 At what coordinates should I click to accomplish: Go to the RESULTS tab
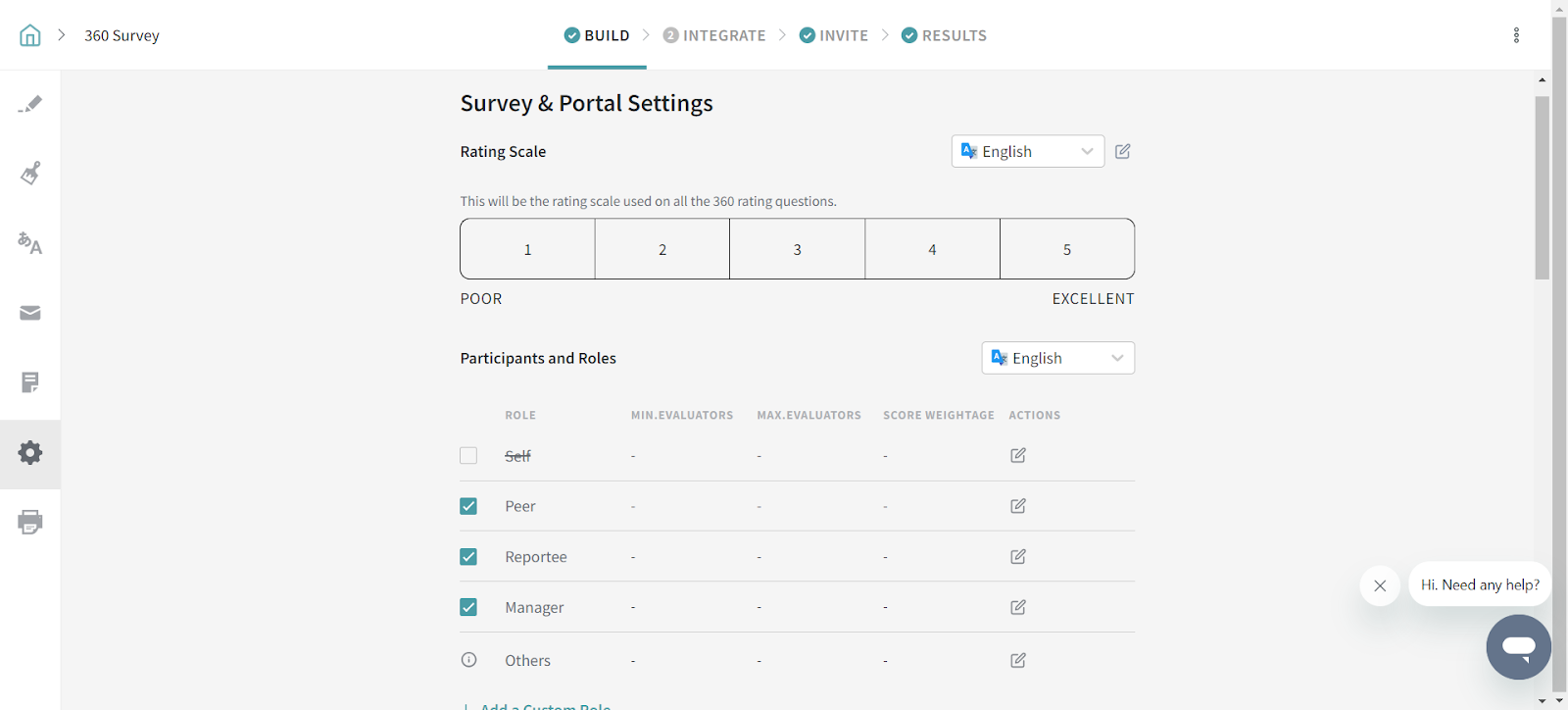coord(944,35)
